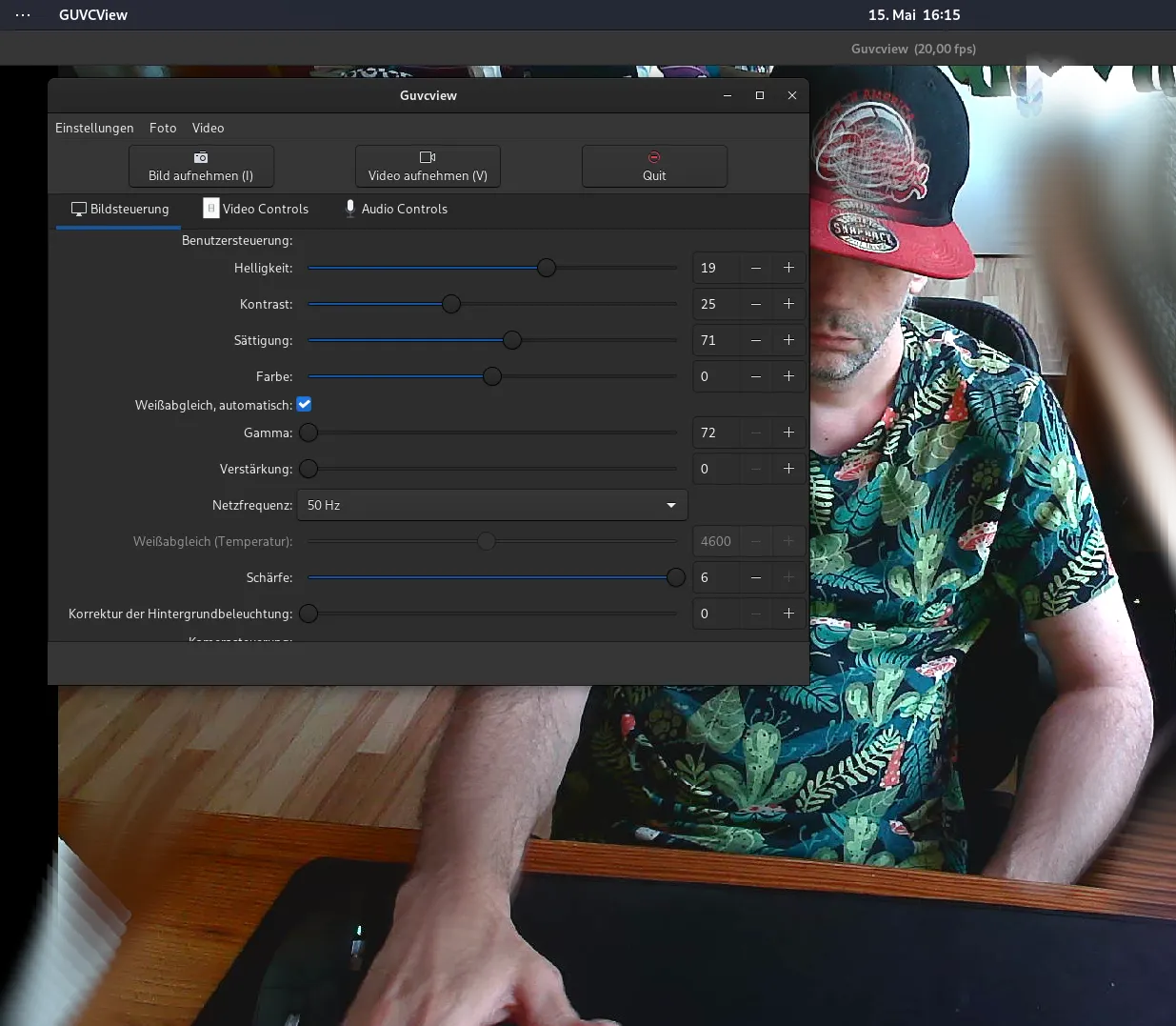Click the camcorder icon for Video aufnehmen
1176x1026 pixels.
tap(428, 157)
